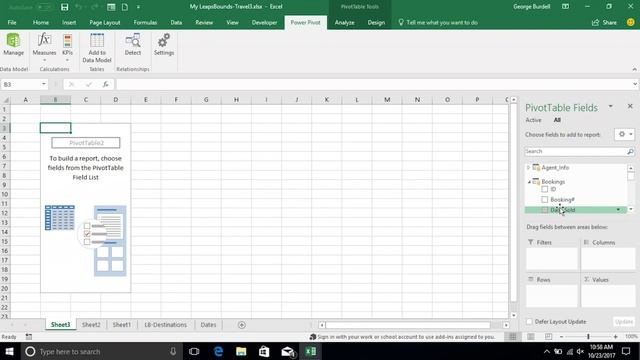Switch to the Home tab
This screenshot has width=640, height=360.
[x=41, y=22]
